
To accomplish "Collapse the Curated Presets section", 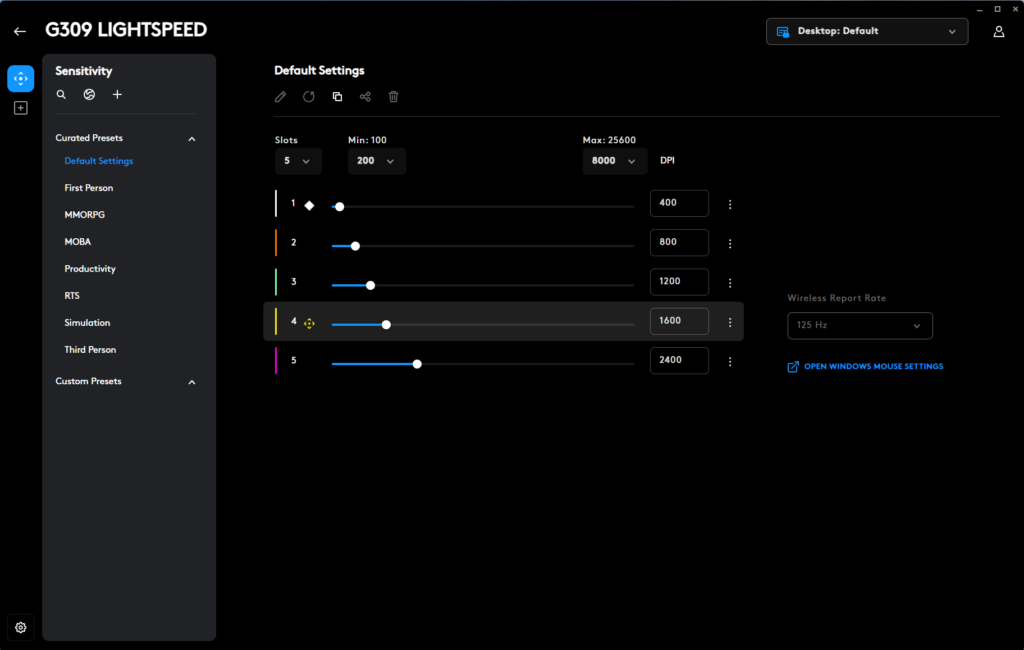I will click(x=192, y=139).
